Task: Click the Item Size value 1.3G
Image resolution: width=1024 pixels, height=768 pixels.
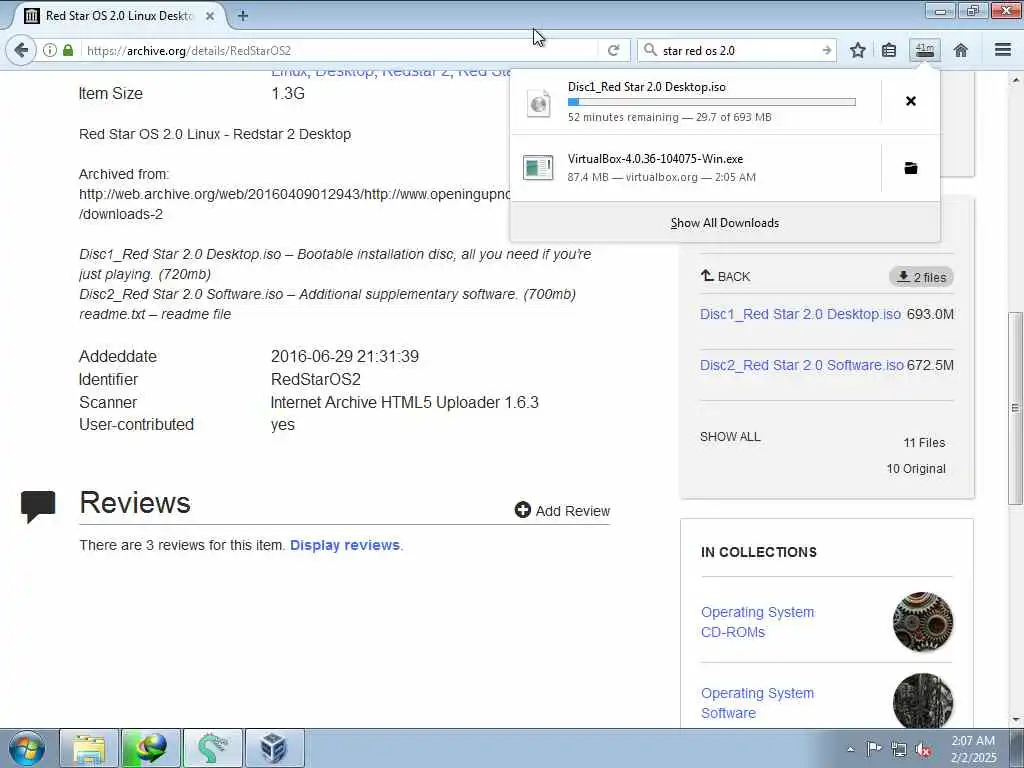Action: point(288,93)
